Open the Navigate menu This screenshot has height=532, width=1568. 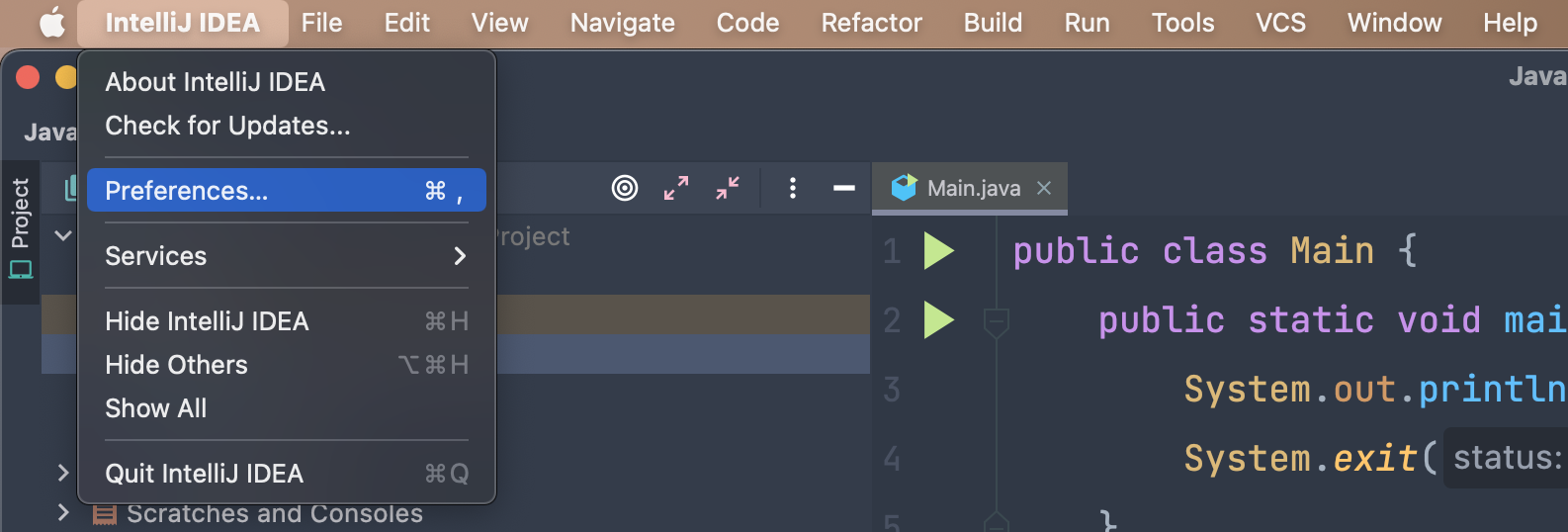pos(623,23)
